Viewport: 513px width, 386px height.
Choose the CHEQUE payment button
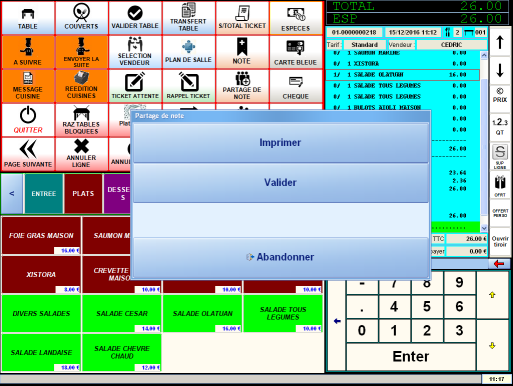296,86
